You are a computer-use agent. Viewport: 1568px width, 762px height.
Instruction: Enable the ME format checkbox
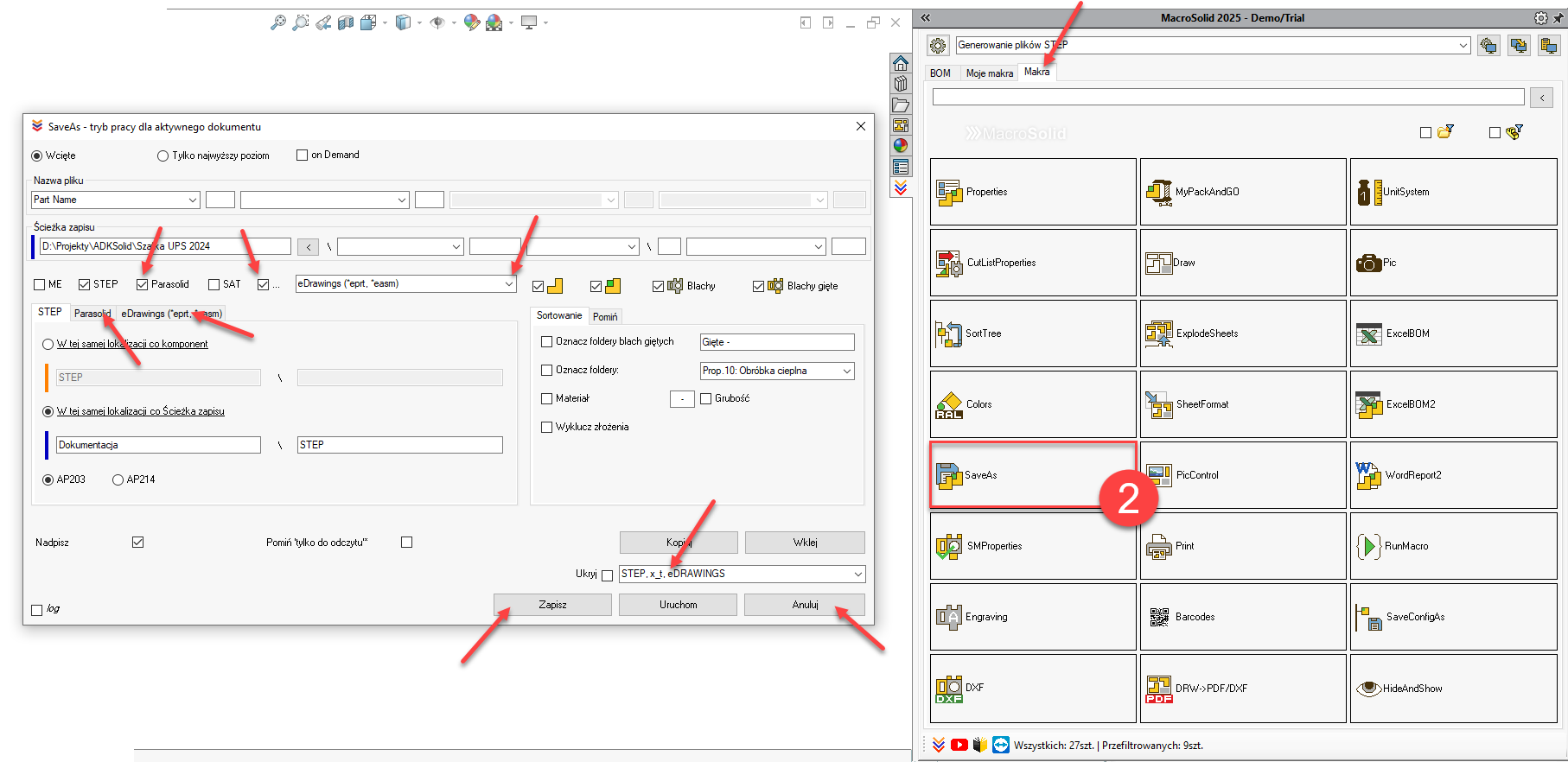pyautogui.click(x=39, y=284)
